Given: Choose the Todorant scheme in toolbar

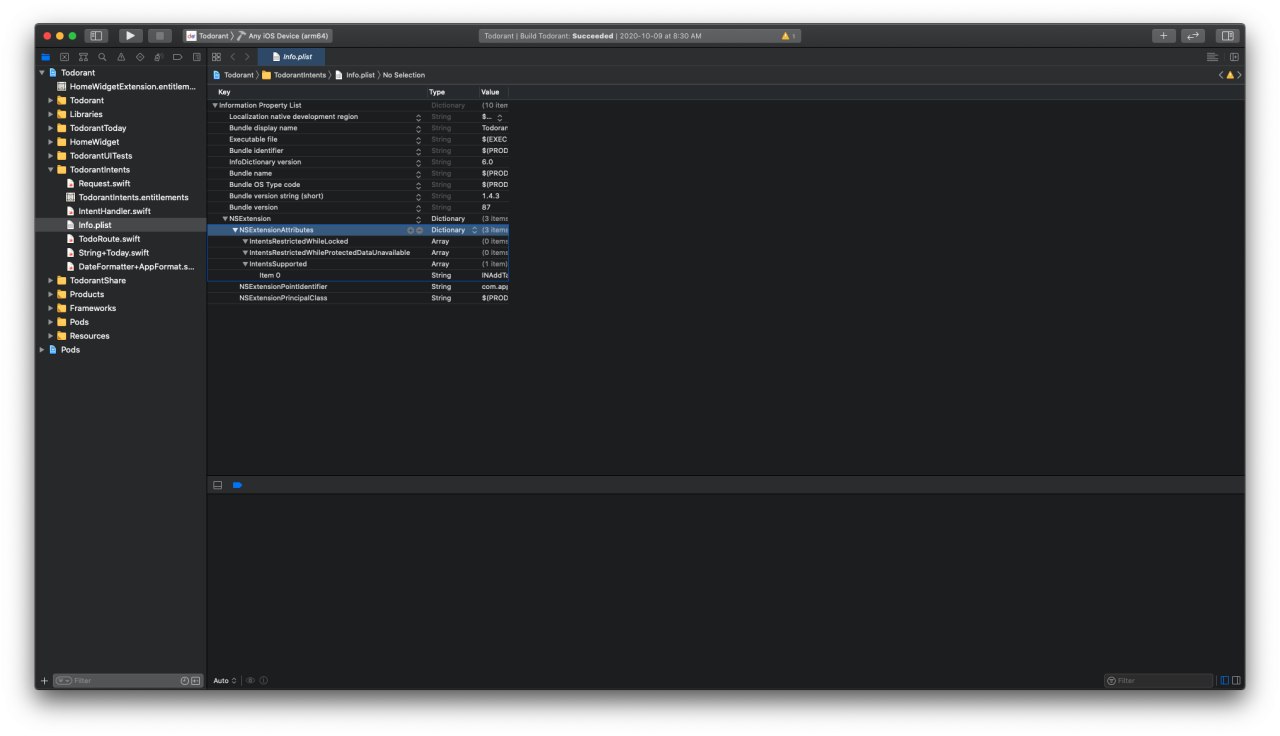Looking at the screenshot, I should [208, 36].
